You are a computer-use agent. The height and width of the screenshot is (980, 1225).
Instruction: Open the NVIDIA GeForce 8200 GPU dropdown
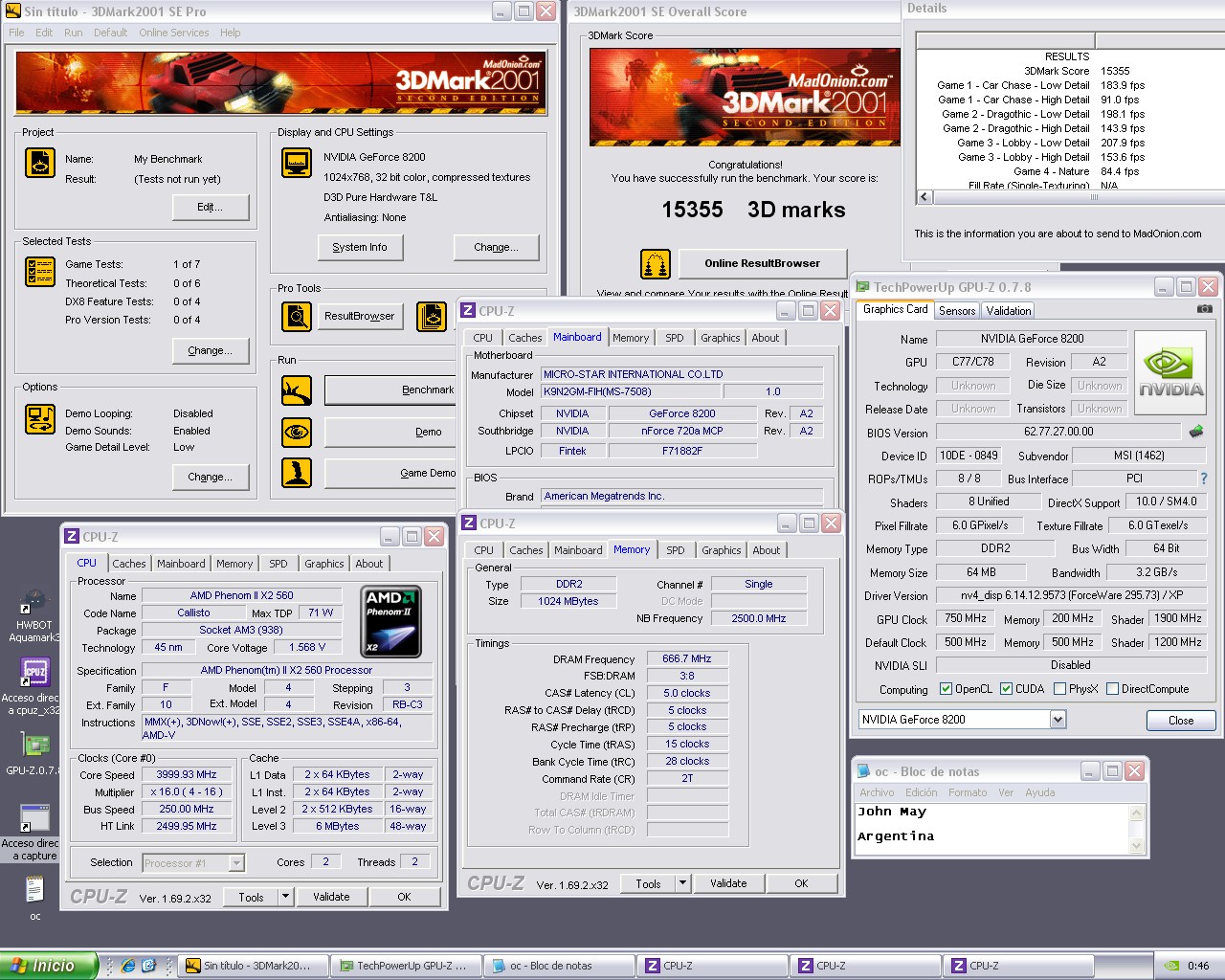pyautogui.click(x=1058, y=720)
